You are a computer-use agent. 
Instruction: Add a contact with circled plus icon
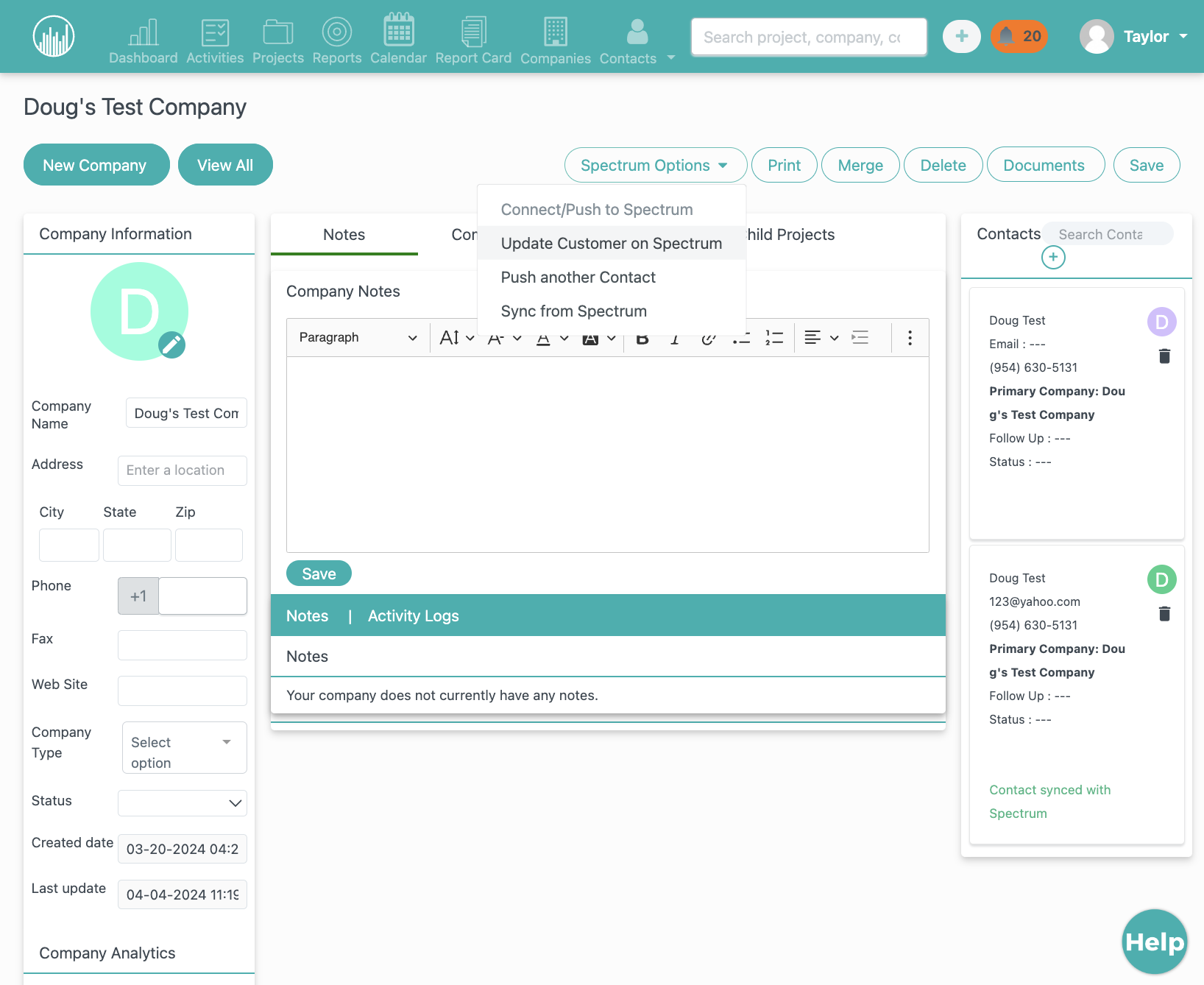1053,257
